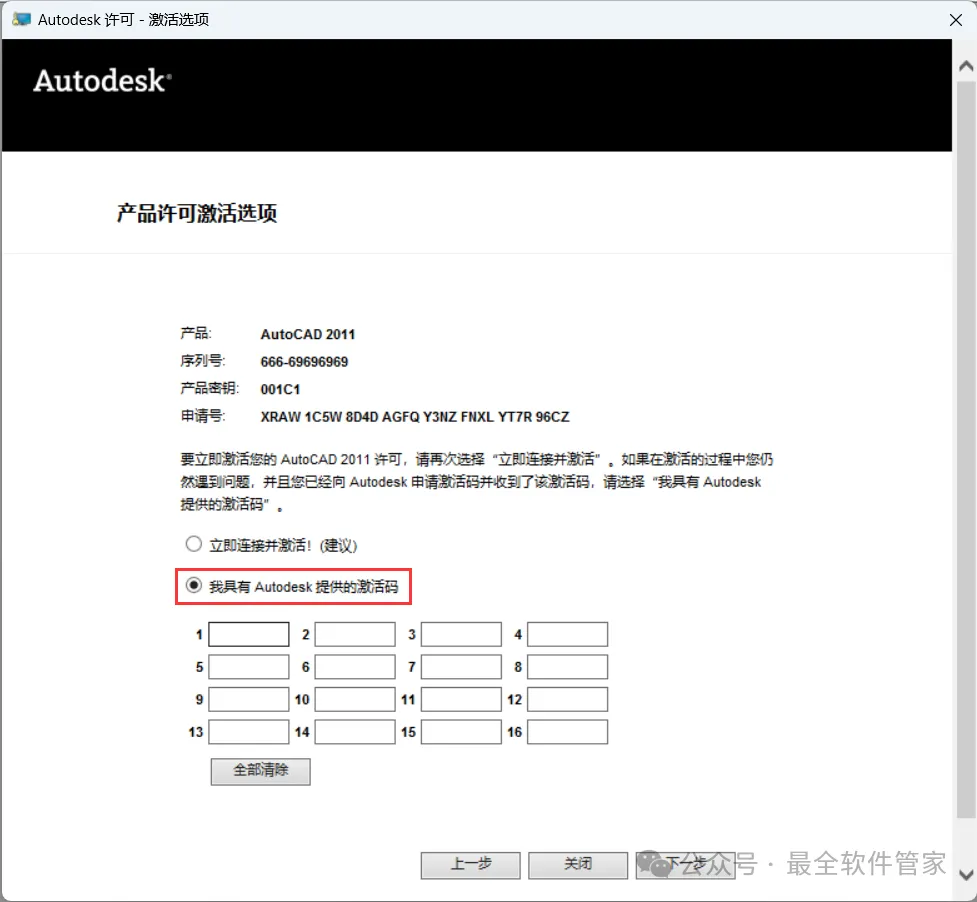
Task: Click the 关闭 button
Action: pyautogui.click(x=578, y=865)
